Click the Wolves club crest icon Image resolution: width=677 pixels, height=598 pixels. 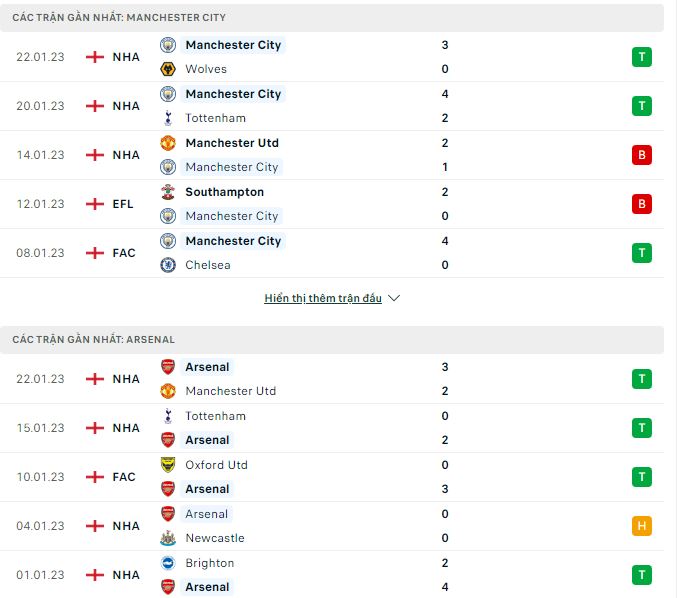[168, 69]
